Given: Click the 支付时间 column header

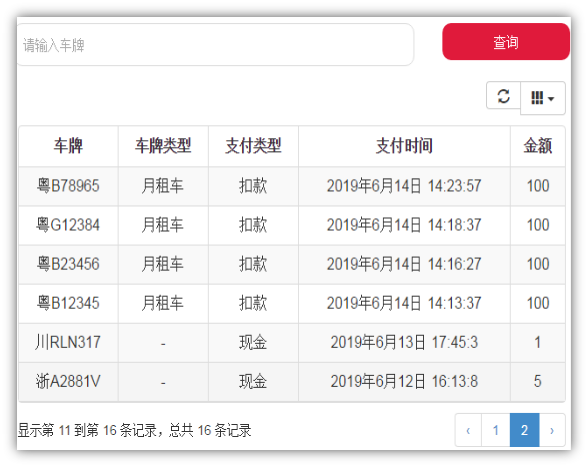Looking at the screenshot, I should (x=404, y=146).
